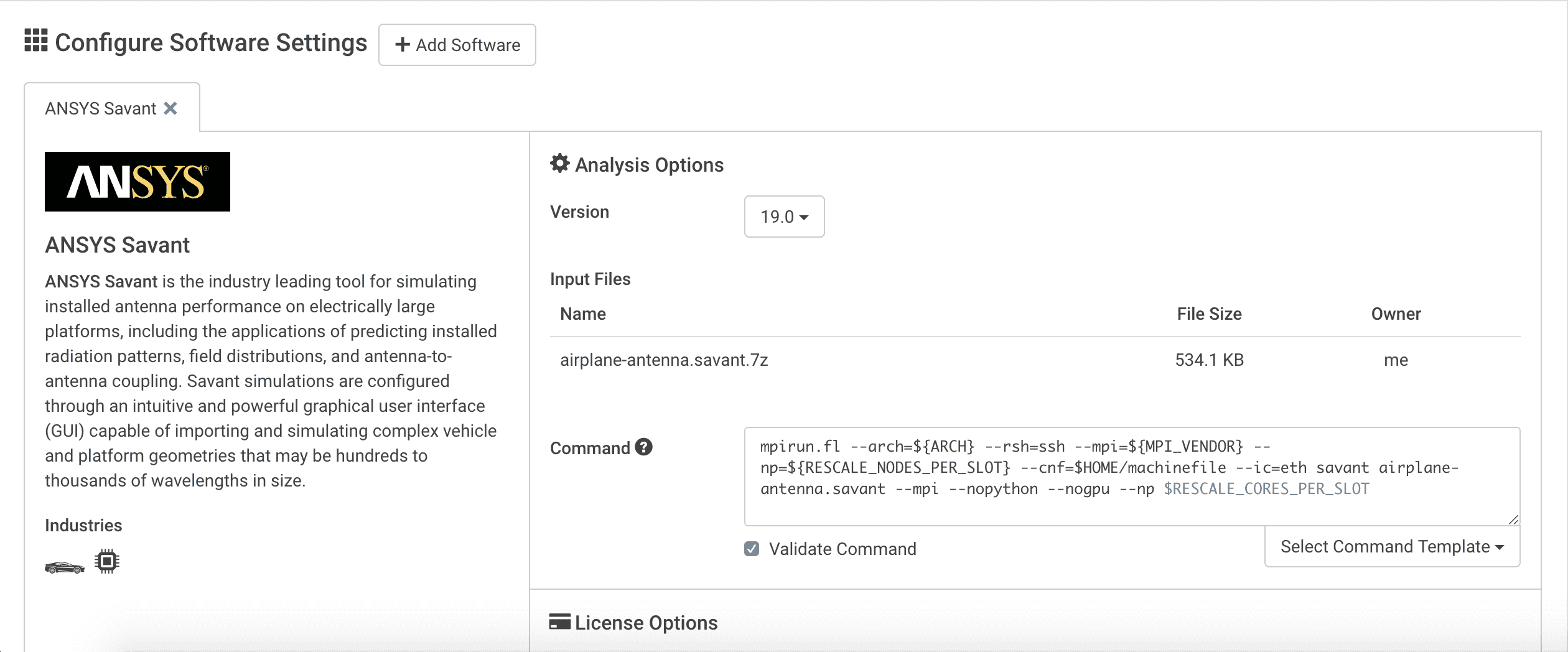Click the File Size column header
The width and height of the screenshot is (1568, 652).
pyautogui.click(x=1209, y=314)
